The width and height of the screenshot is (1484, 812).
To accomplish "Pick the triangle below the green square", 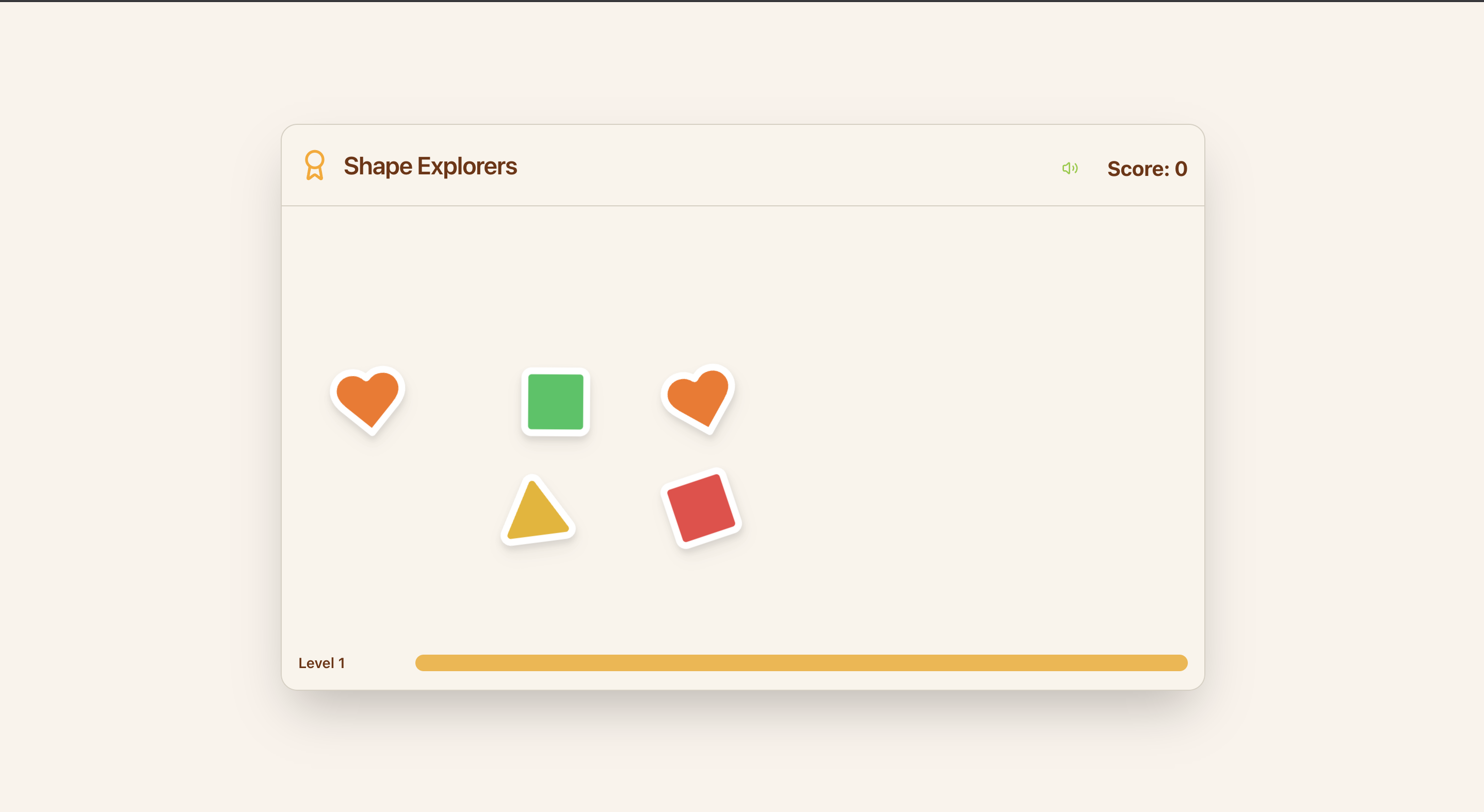I will pos(537,511).
